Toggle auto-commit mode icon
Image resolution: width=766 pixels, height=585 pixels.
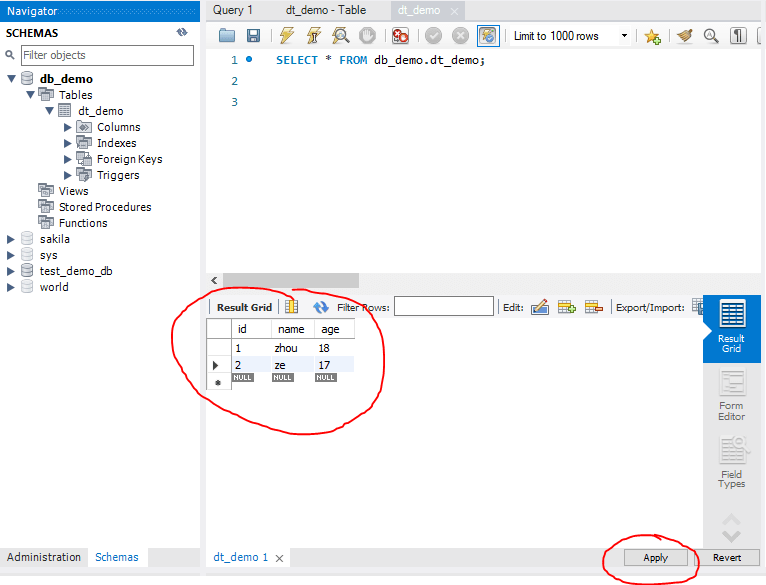click(488, 36)
